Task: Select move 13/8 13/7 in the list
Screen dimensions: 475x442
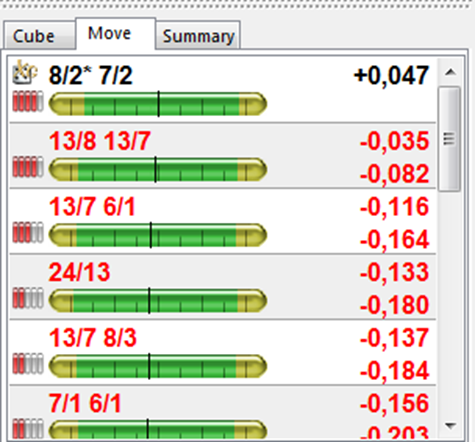Action: [223, 155]
